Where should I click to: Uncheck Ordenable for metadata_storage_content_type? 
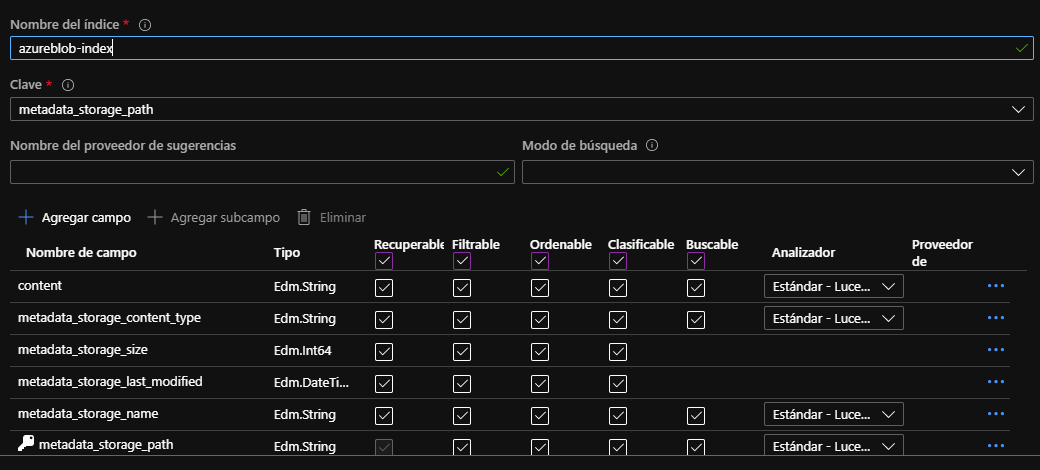[540, 320]
